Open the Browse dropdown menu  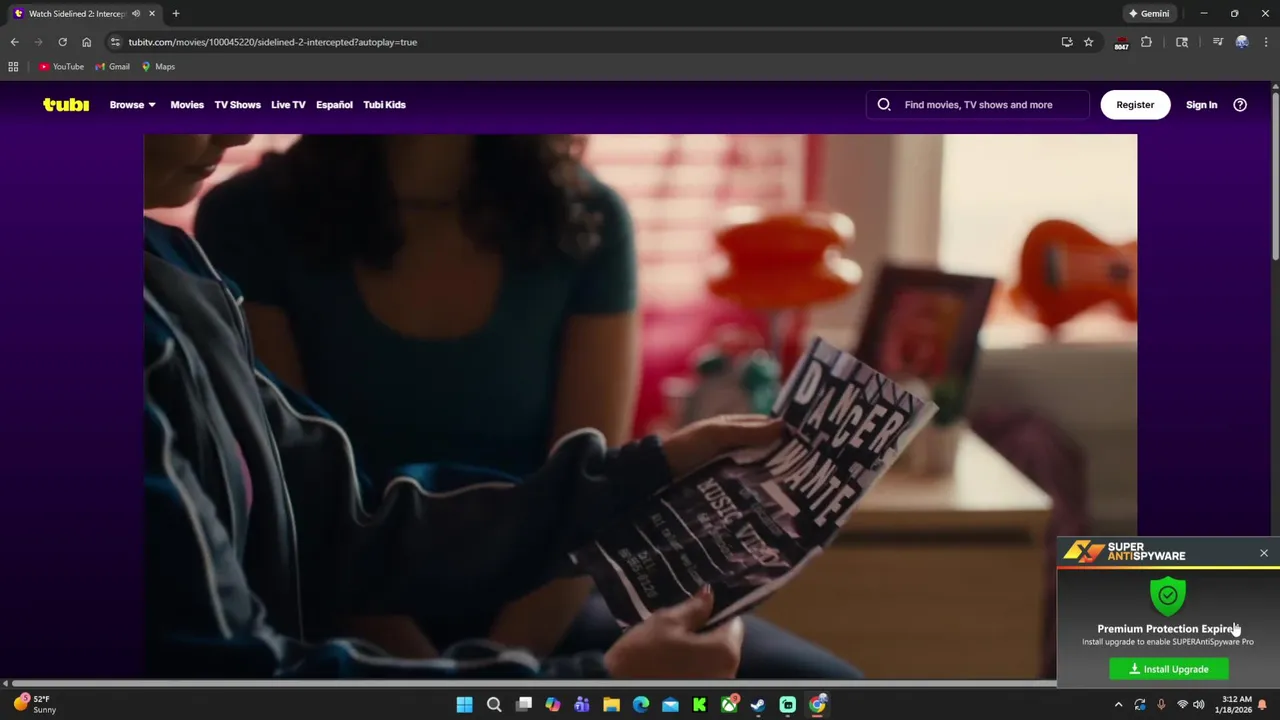[x=132, y=104]
